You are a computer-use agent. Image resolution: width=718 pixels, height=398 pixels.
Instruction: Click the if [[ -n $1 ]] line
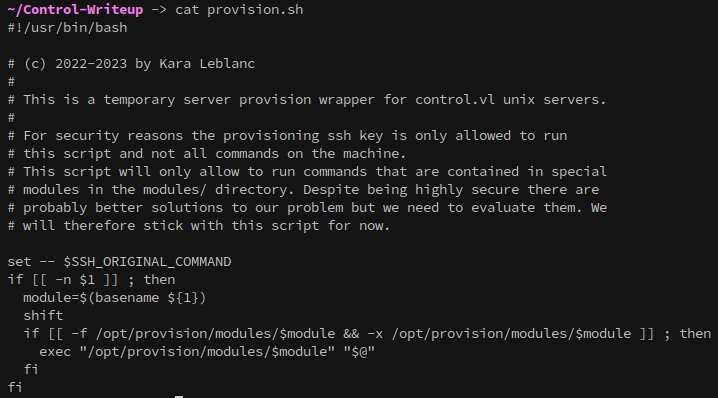(91, 280)
